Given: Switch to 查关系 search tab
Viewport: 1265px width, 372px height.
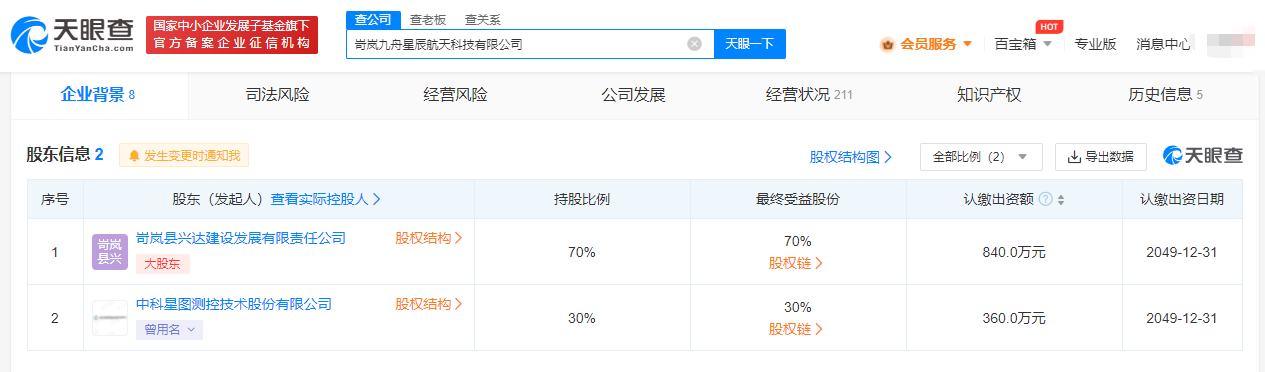Looking at the screenshot, I should tap(483, 19).
